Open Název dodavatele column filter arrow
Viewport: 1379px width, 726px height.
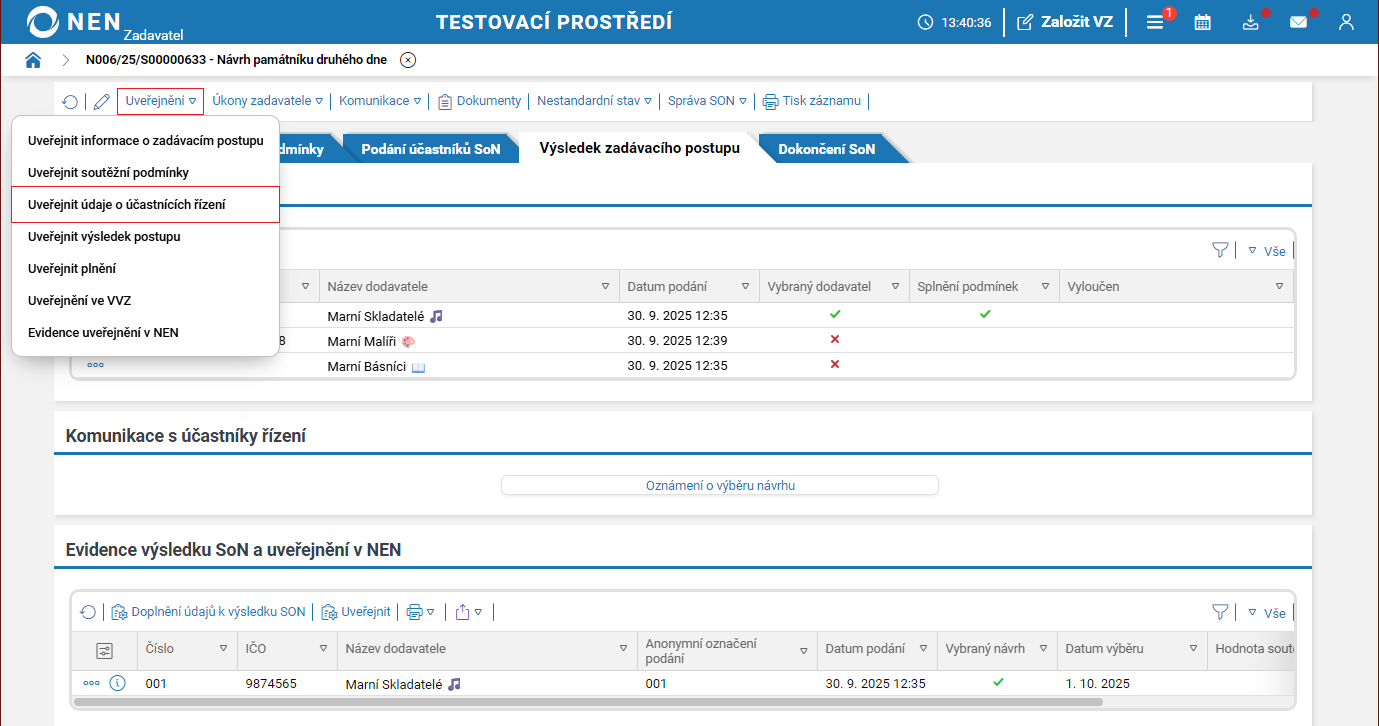pos(605,287)
